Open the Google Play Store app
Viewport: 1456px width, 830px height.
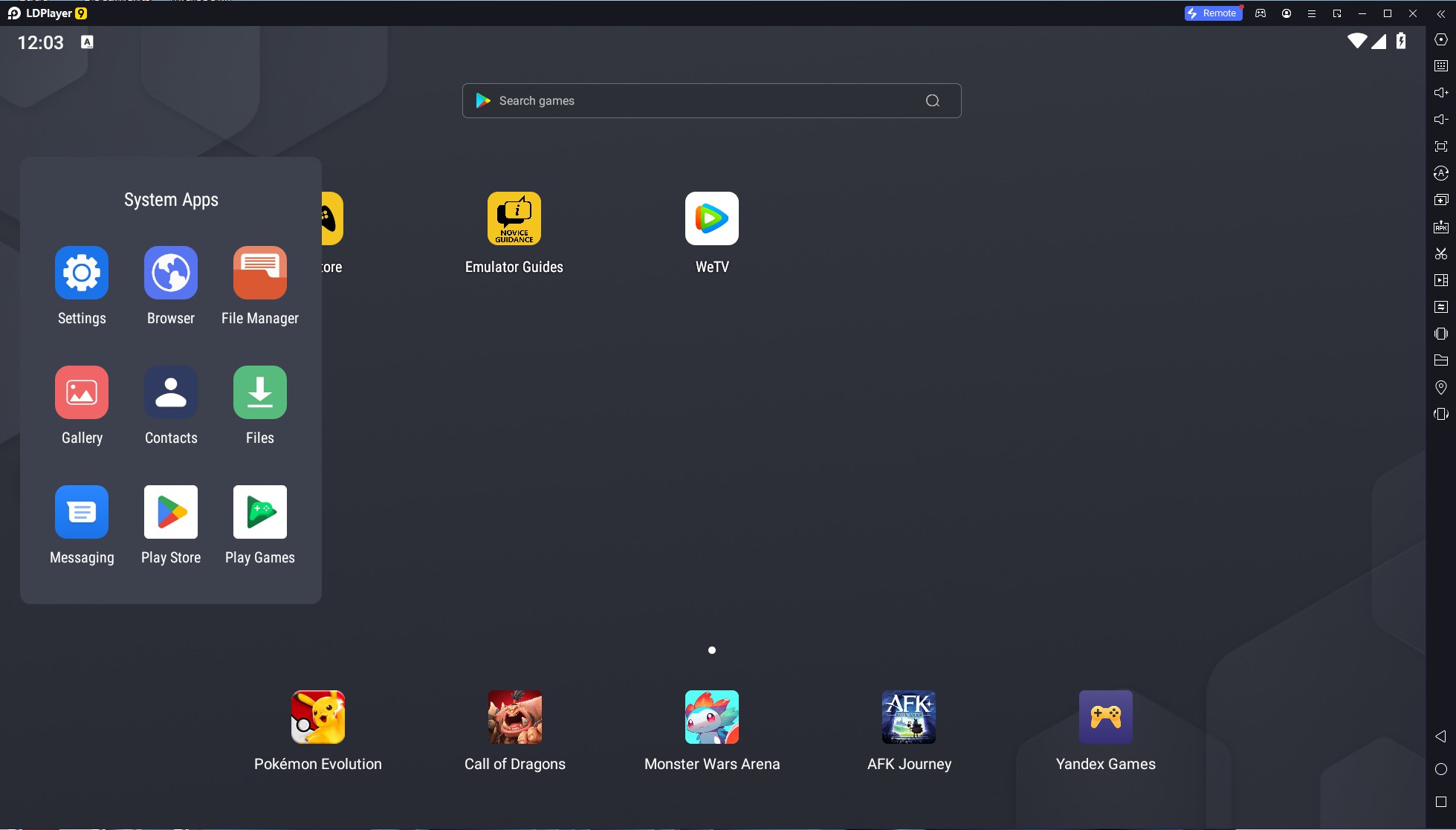tap(171, 512)
